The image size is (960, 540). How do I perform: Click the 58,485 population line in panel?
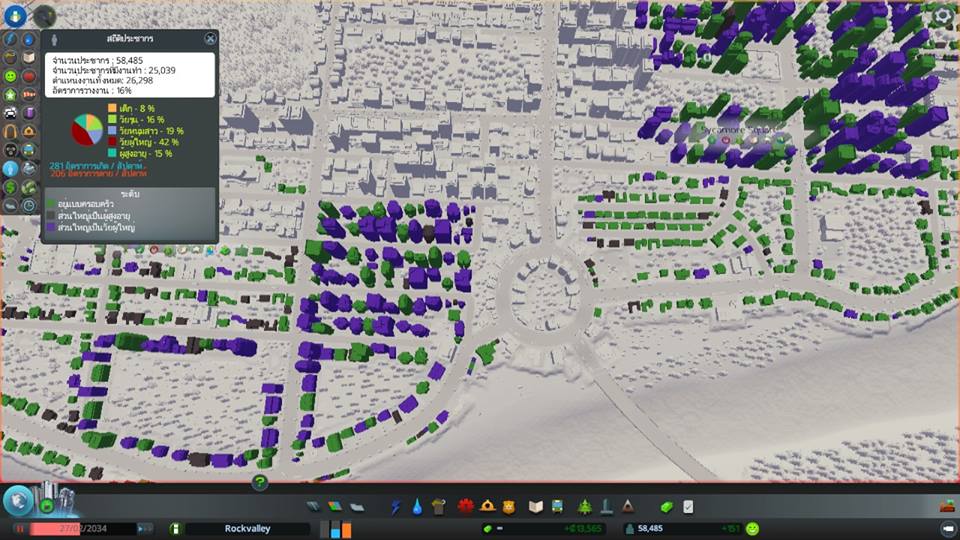(97, 61)
